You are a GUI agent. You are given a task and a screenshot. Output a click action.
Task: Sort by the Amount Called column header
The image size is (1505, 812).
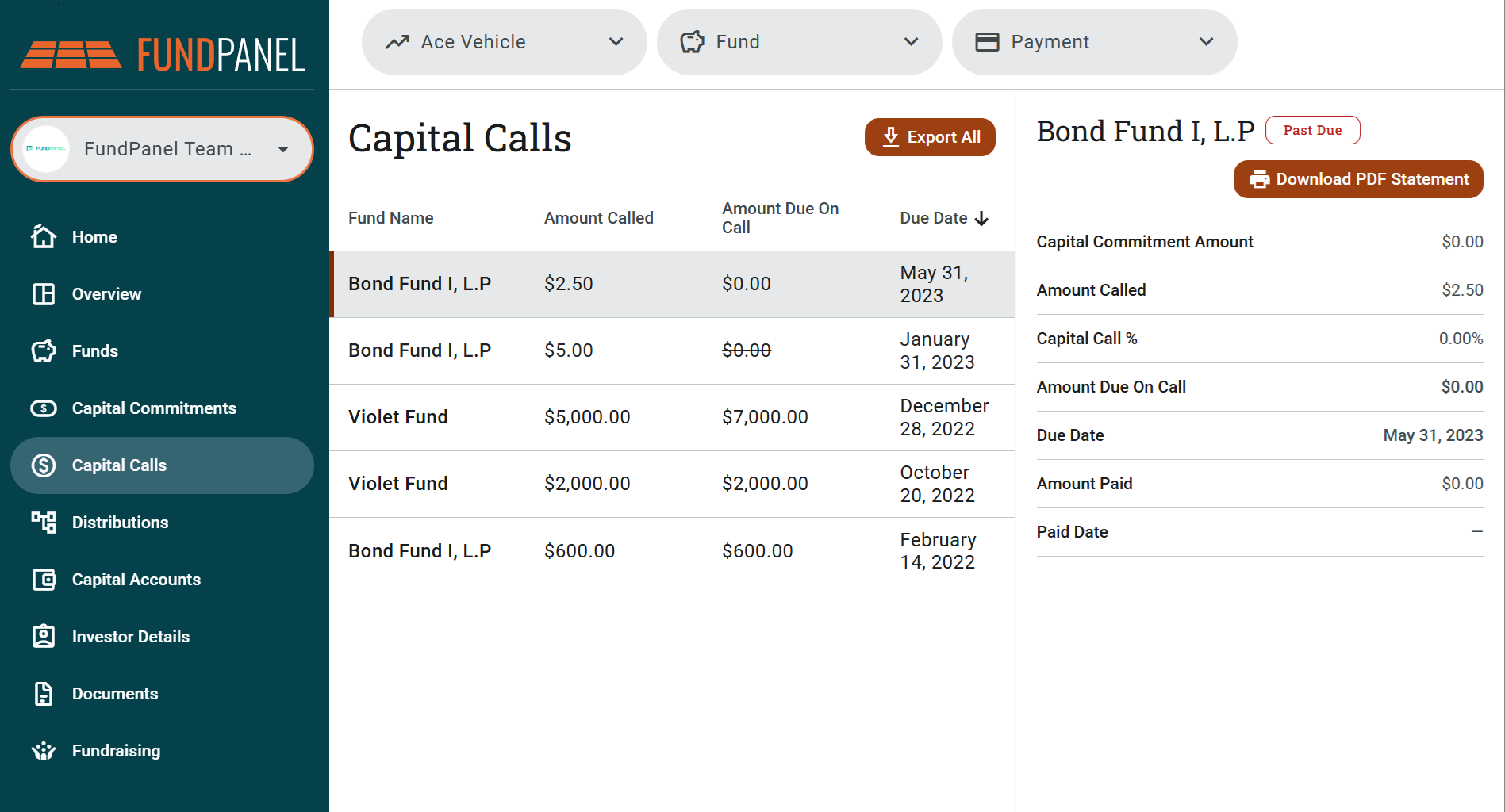click(x=599, y=218)
